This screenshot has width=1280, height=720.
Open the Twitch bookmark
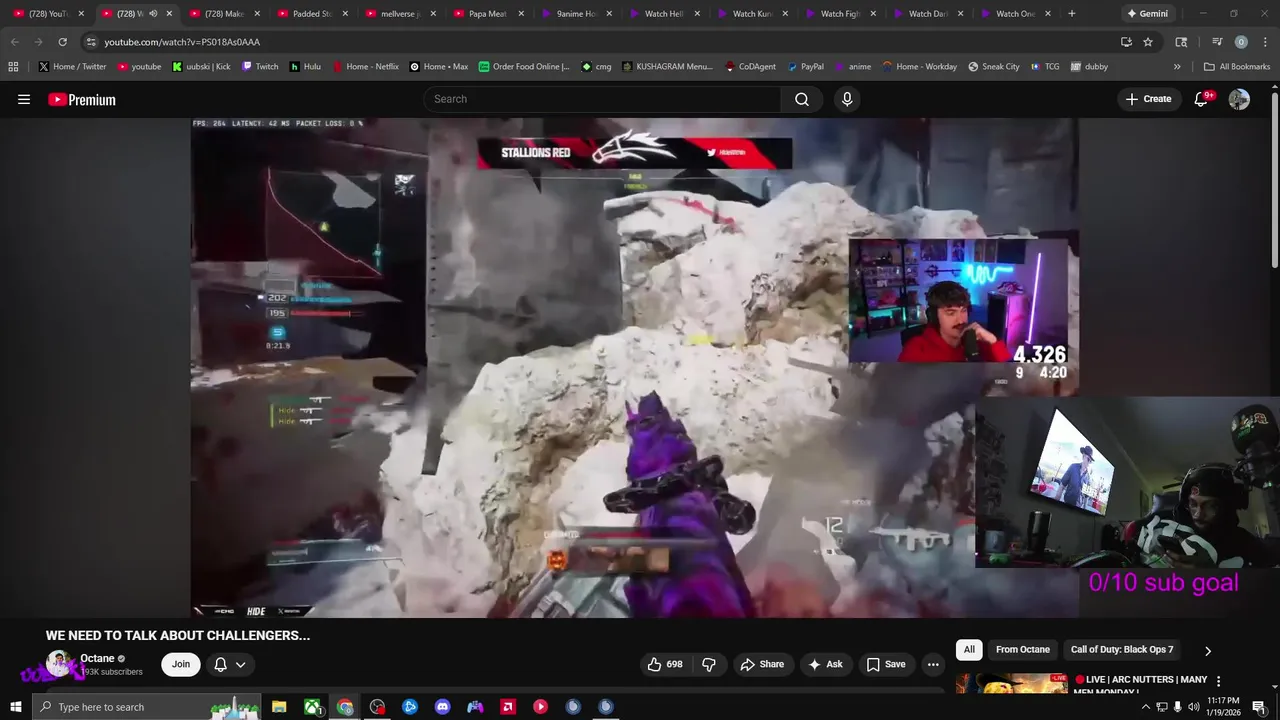pos(259,67)
